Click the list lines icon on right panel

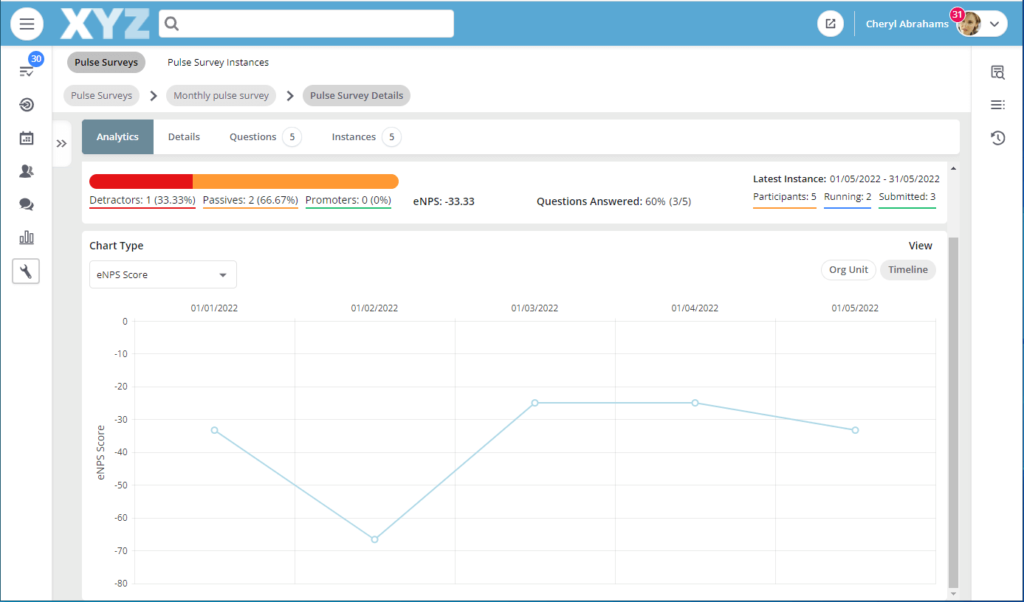coord(997,104)
